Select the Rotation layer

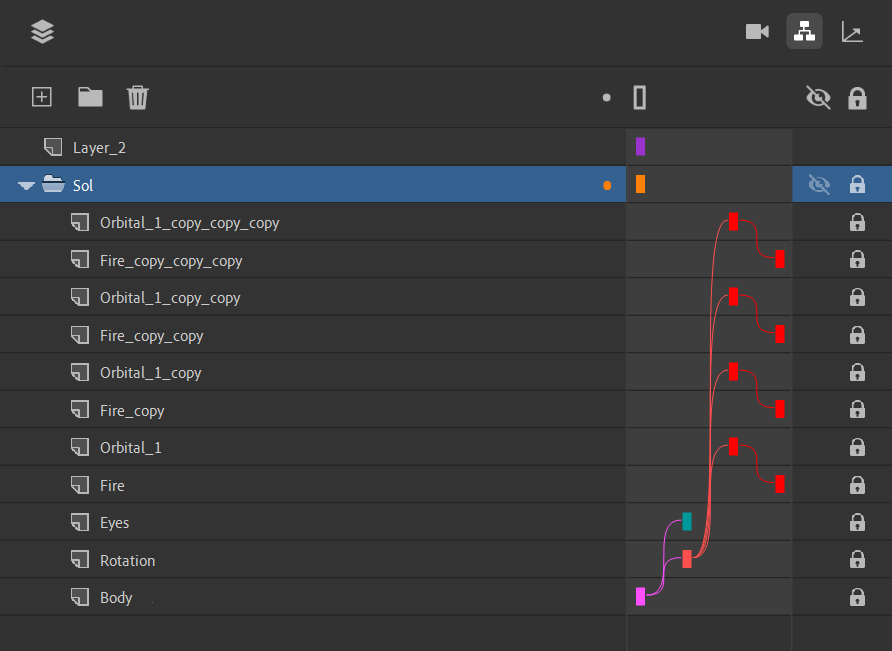pyautogui.click(x=313, y=560)
